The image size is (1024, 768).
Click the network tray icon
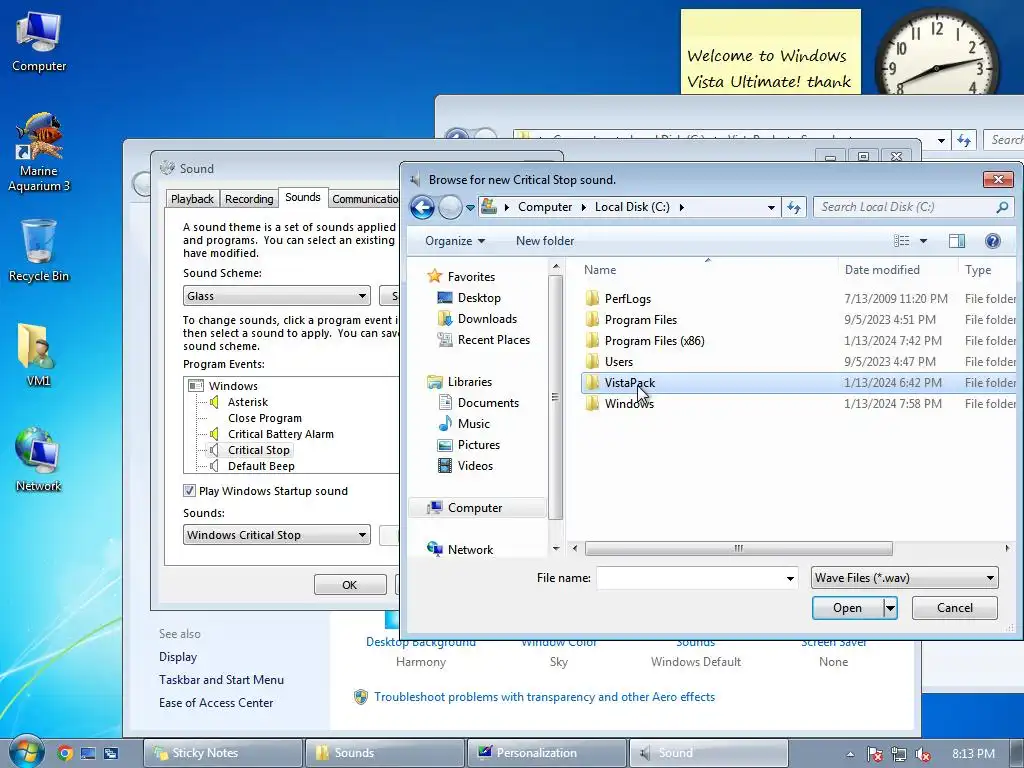click(x=899, y=754)
